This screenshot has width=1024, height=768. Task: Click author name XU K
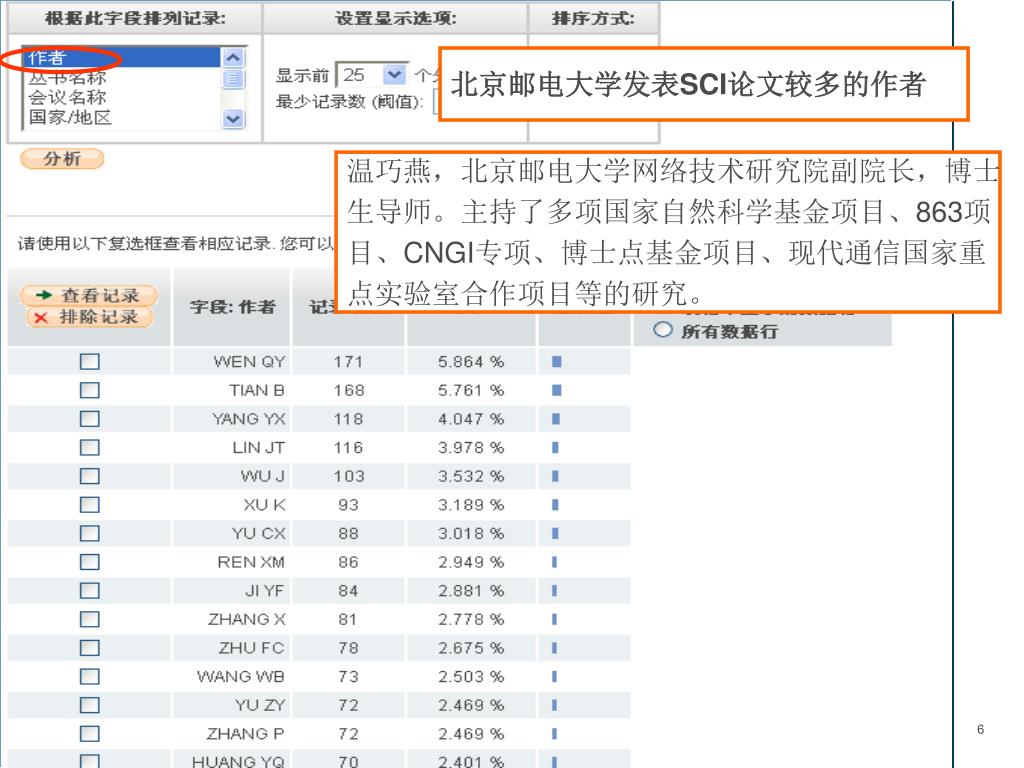[x=264, y=505]
